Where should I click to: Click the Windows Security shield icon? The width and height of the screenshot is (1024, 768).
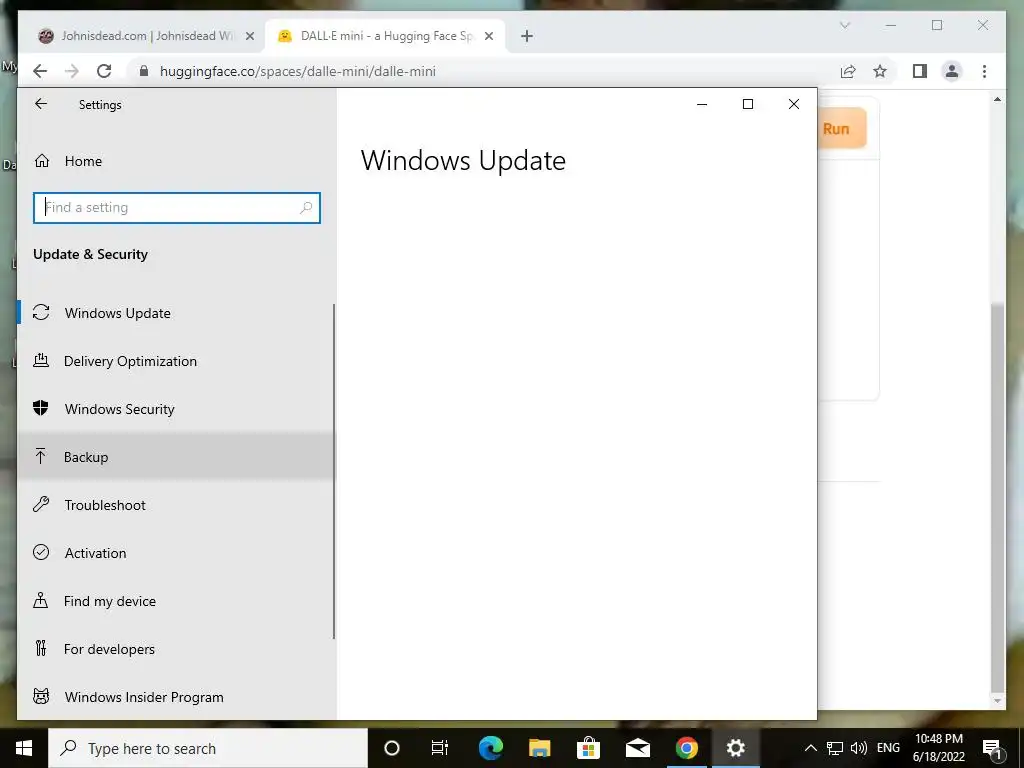[x=41, y=409]
